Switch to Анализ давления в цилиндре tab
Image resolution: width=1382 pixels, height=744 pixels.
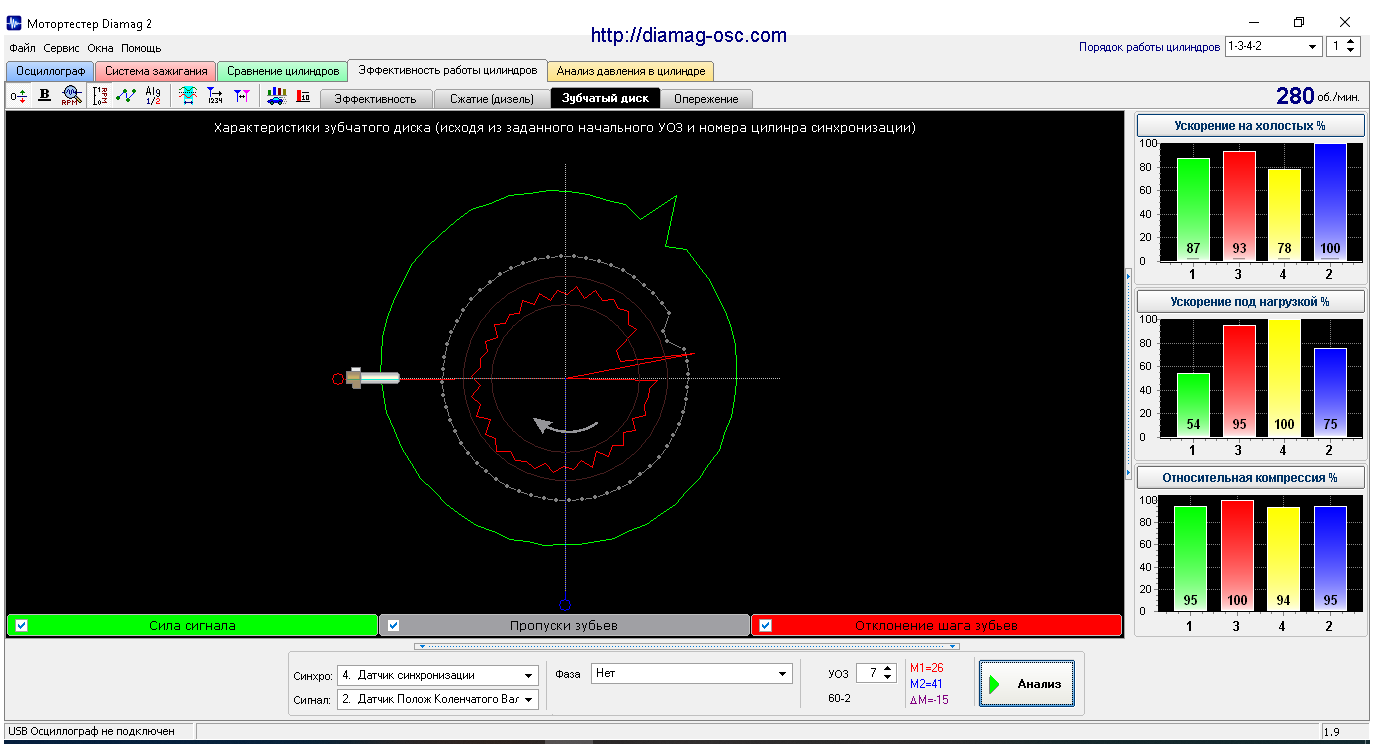(x=631, y=71)
